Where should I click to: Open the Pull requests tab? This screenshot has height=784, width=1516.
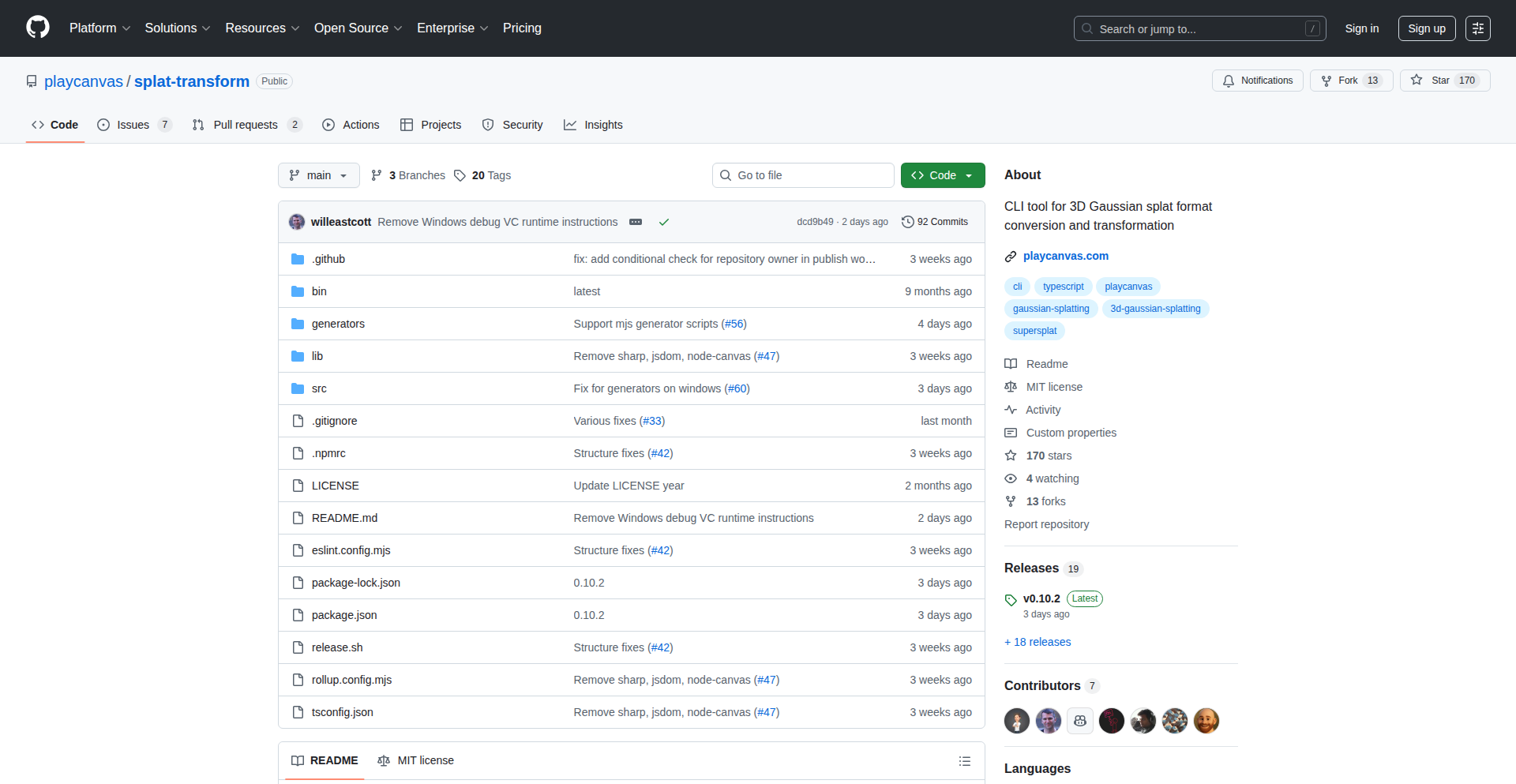[247, 125]
